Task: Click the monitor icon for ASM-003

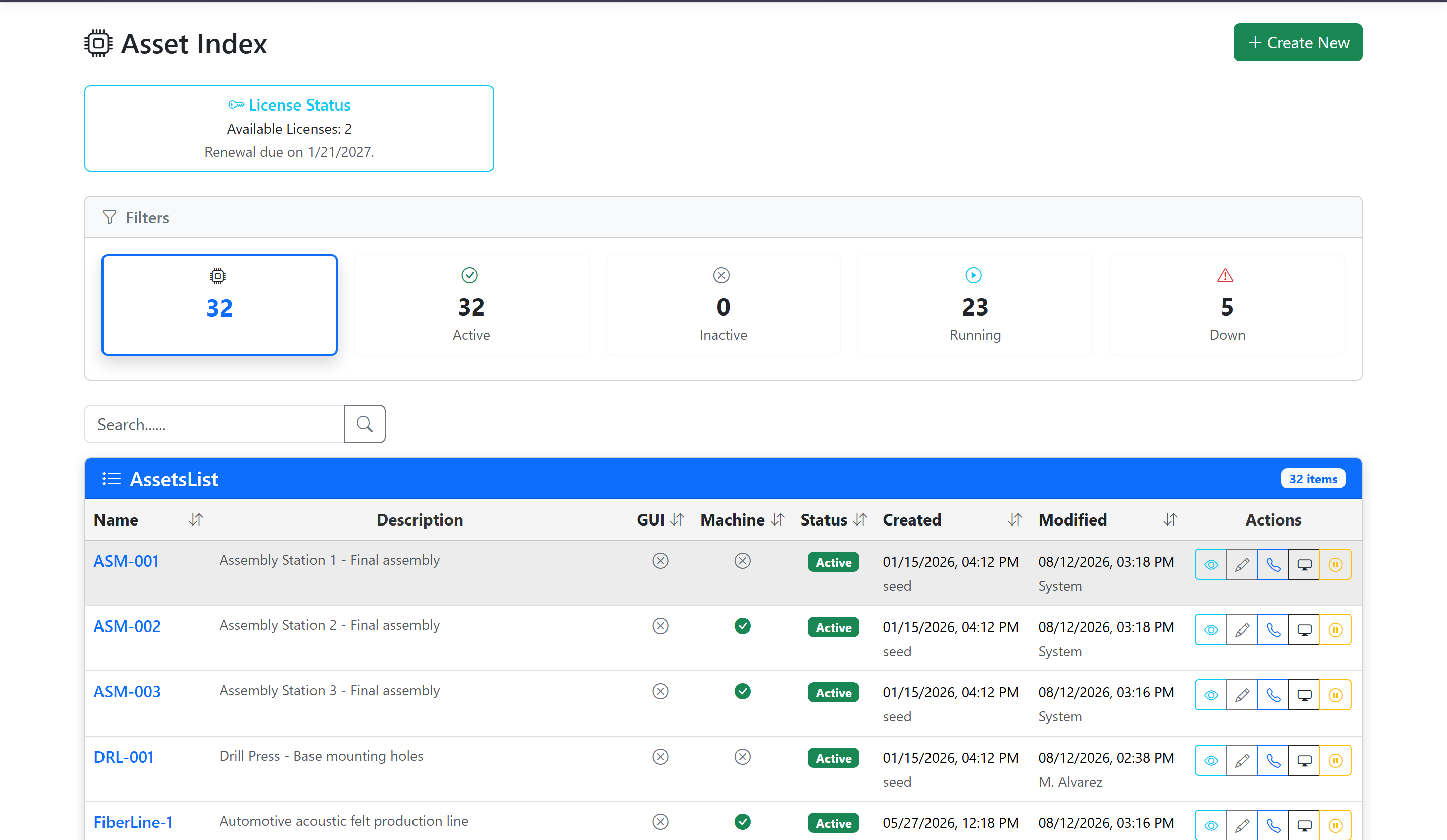Action: tap(1304, 695)
